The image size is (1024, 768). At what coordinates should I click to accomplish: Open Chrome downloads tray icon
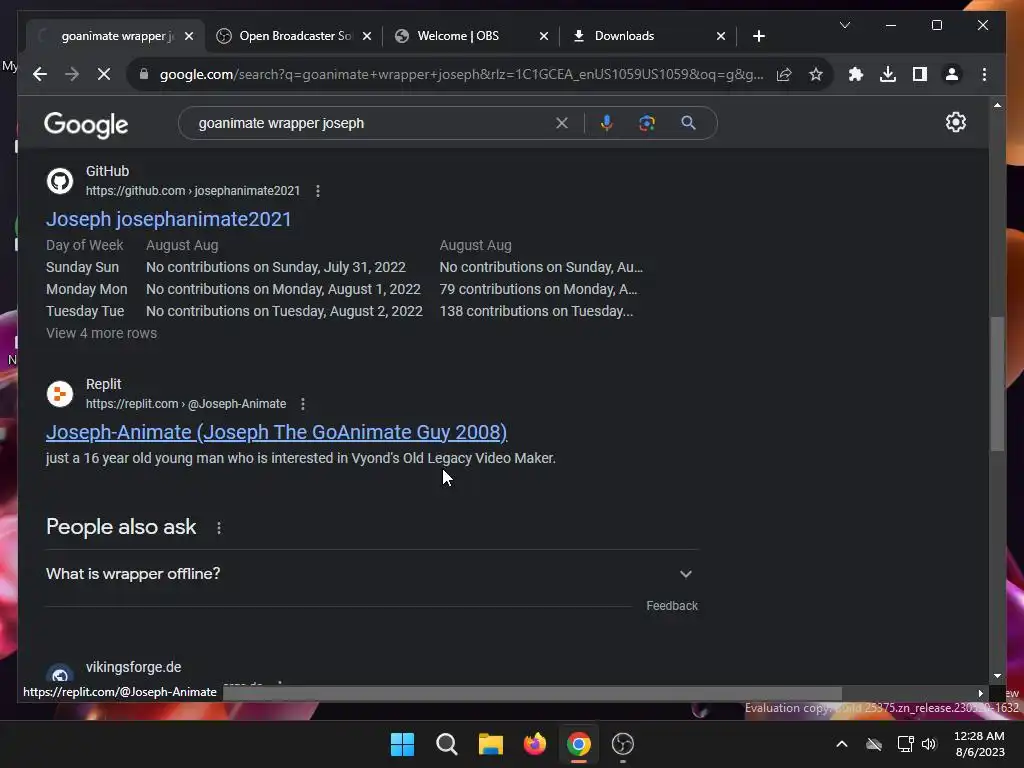tap(888, 74)
